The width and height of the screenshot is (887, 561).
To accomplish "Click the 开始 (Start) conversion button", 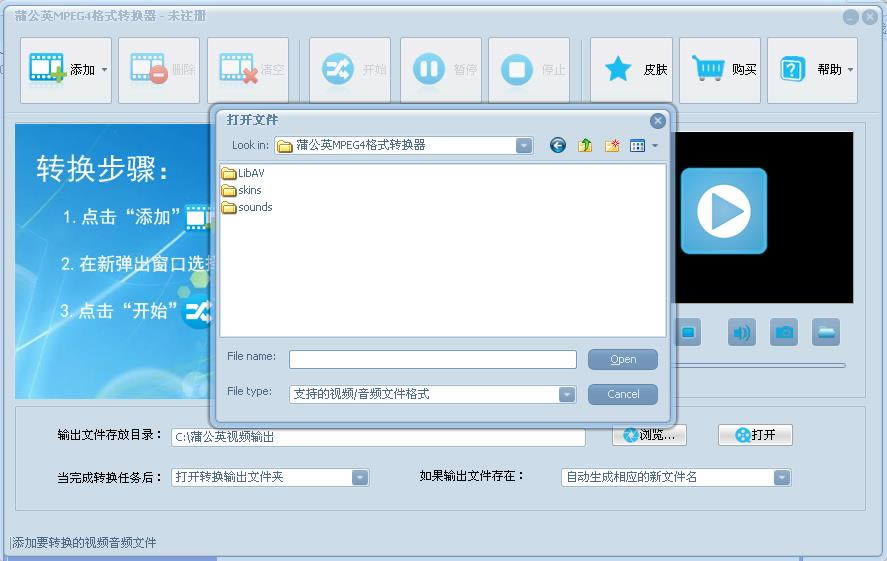I will point(350,70).
